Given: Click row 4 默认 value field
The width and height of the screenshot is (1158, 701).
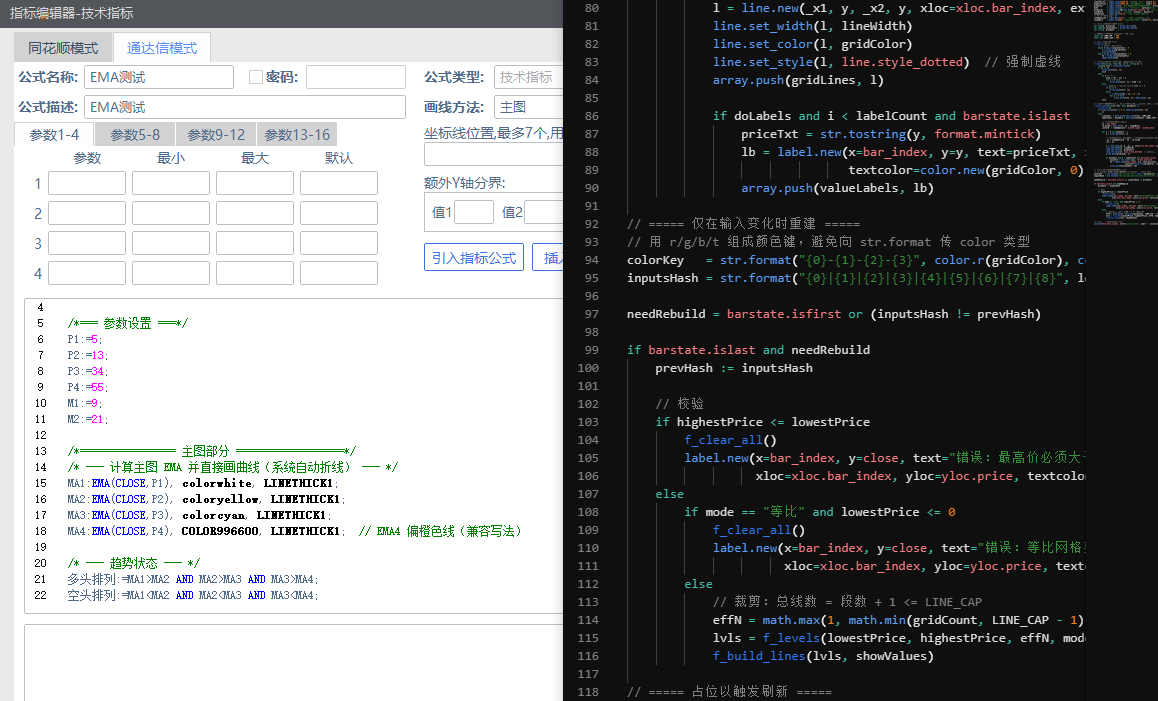Looking at the screenshot, I should pos(338,273).
